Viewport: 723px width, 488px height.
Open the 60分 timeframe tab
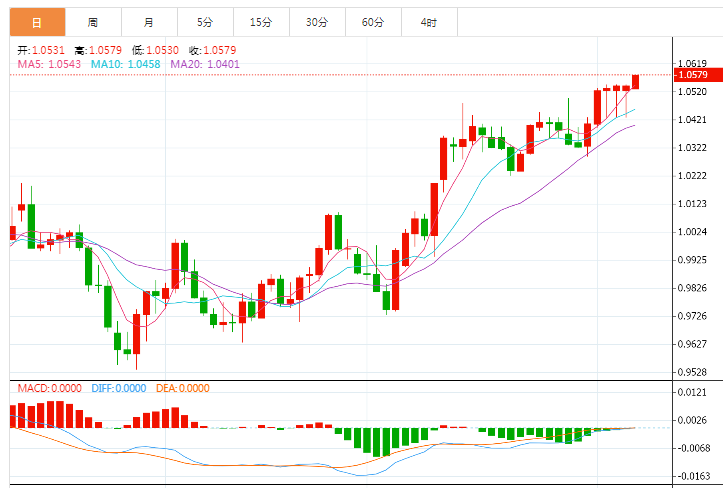[373, 22]
